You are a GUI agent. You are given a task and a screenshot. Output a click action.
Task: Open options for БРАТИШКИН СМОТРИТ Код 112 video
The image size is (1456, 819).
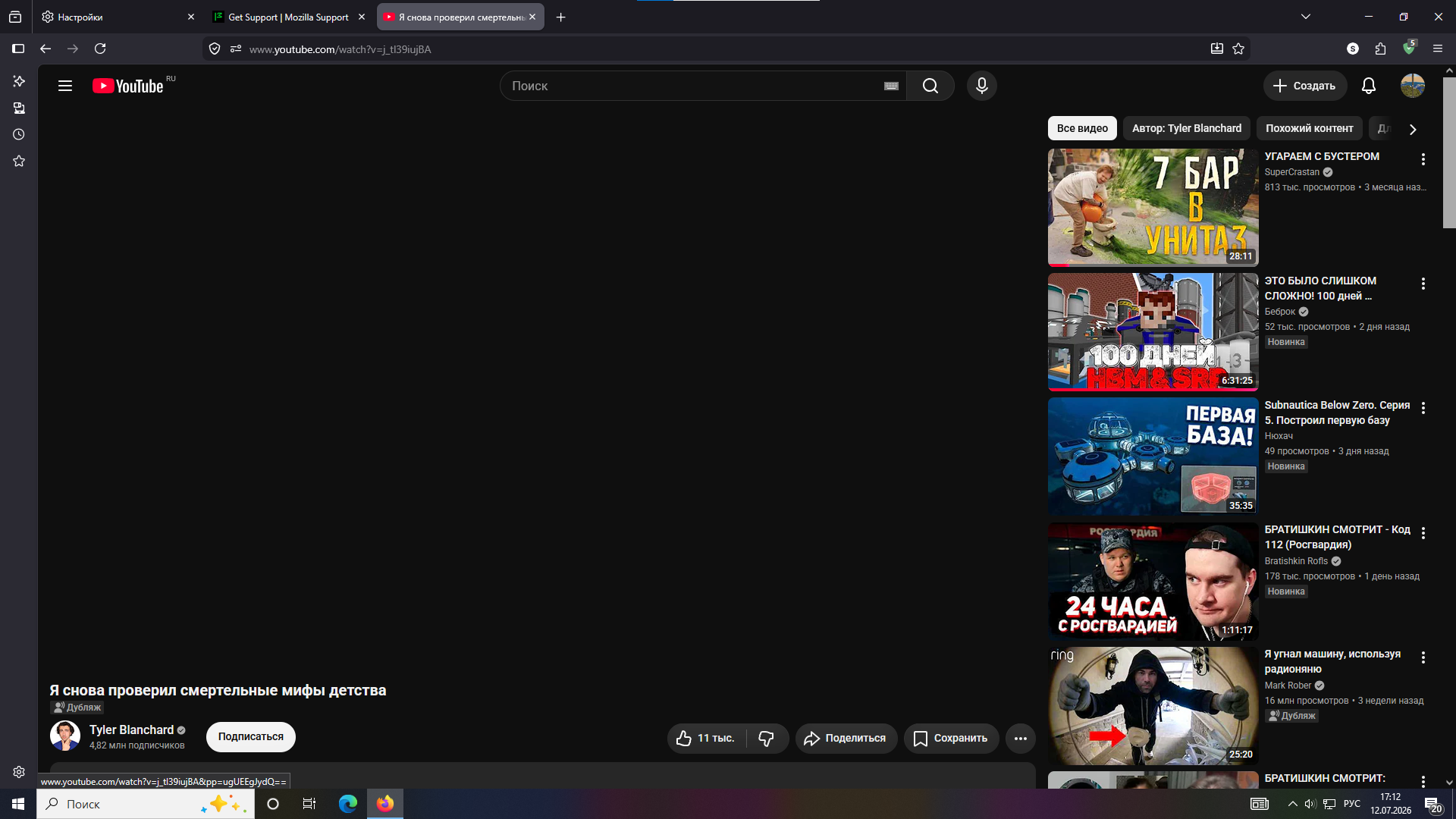tap(1423, 533)
